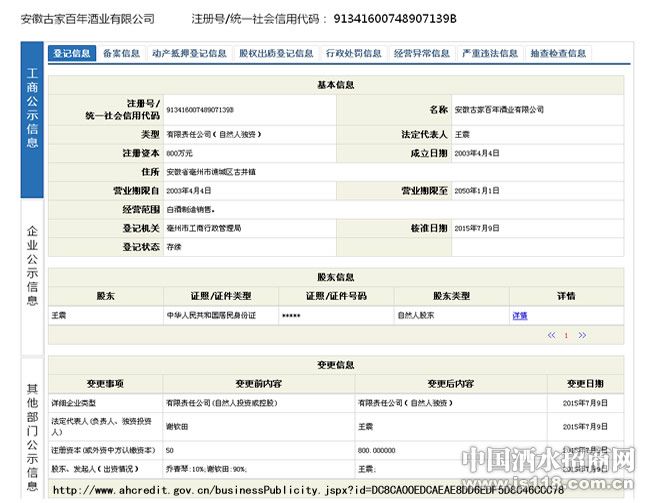Select page 1 in shareholder pagination
The width and height of the screenshot is (653, 503).
pyautogui.click(x=566, y=335)
